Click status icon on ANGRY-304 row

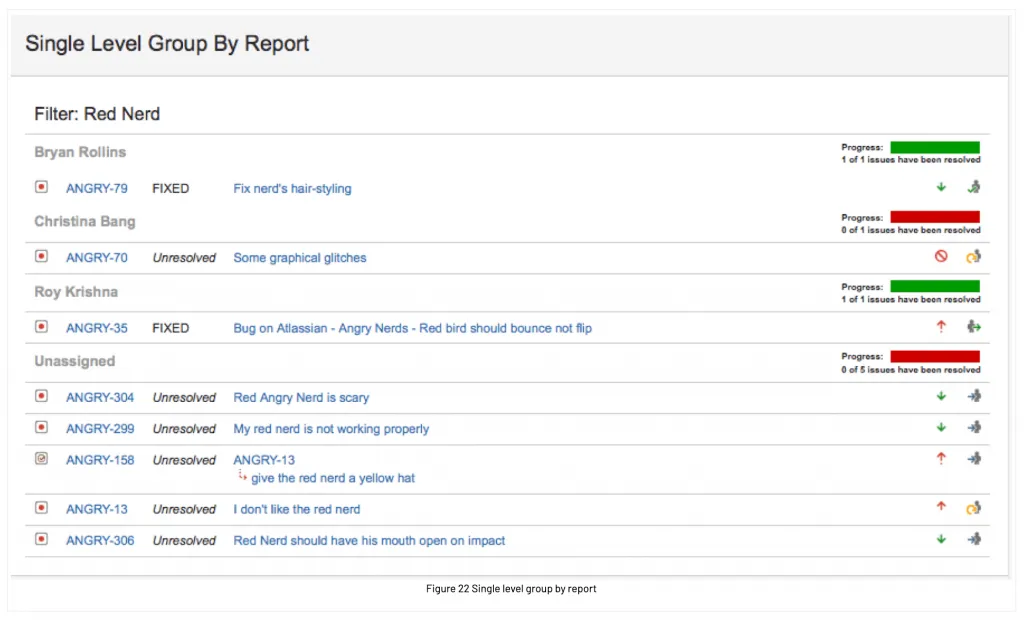coord(974,396)
